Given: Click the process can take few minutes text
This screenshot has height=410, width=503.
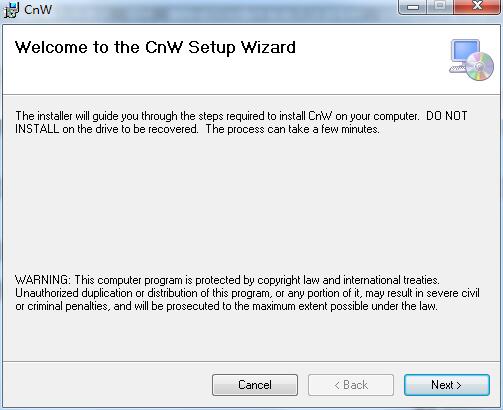Looking at the screenshot, I should [x=292, y=129].
